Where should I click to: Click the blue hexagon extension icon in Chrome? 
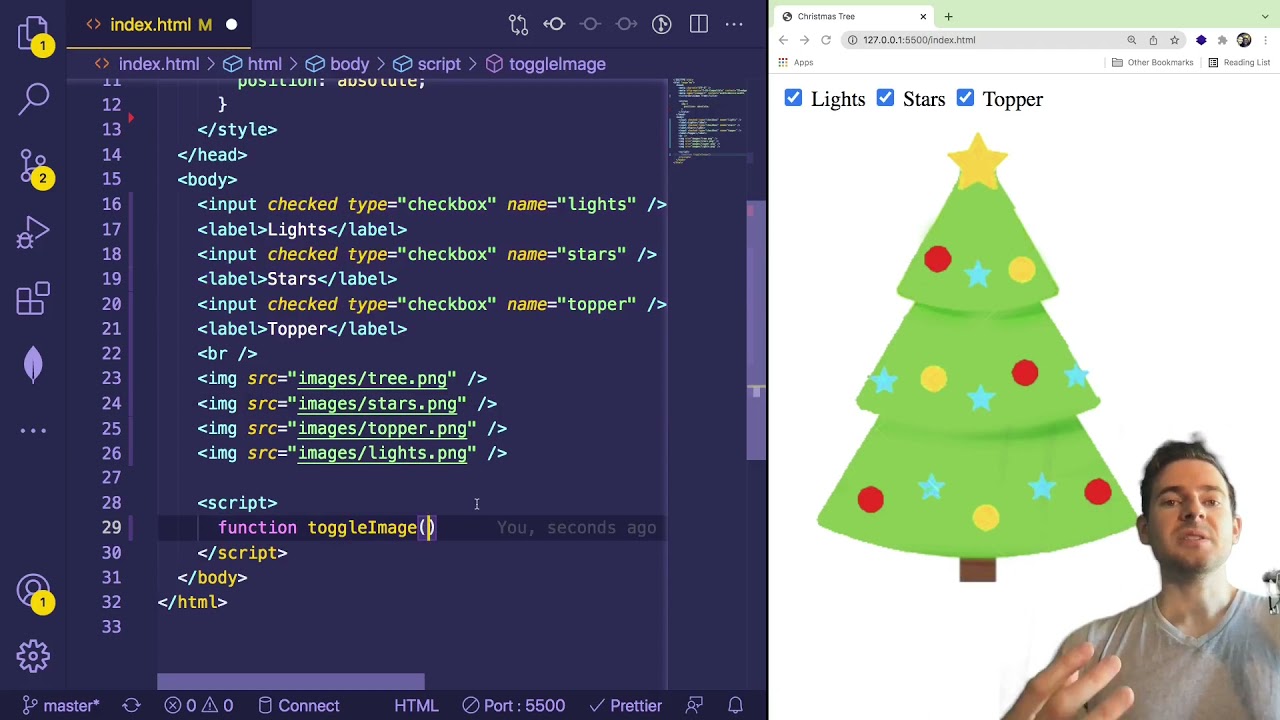[x=1201, y=40]
